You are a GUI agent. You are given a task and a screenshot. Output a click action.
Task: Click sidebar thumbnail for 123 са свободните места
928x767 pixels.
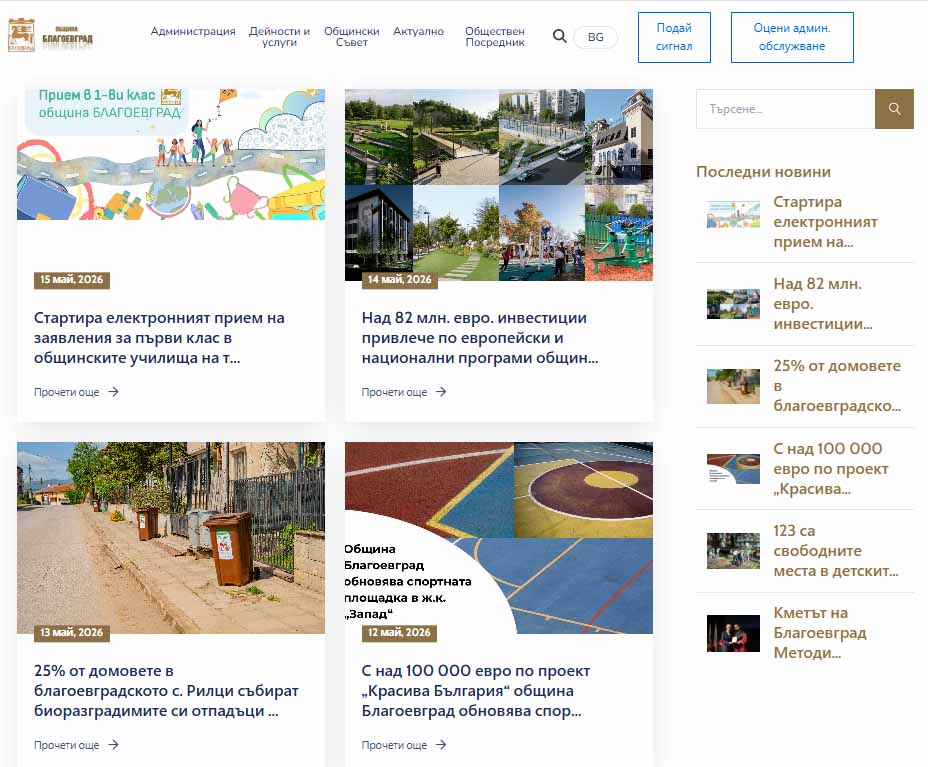click(x=733, y=550)
